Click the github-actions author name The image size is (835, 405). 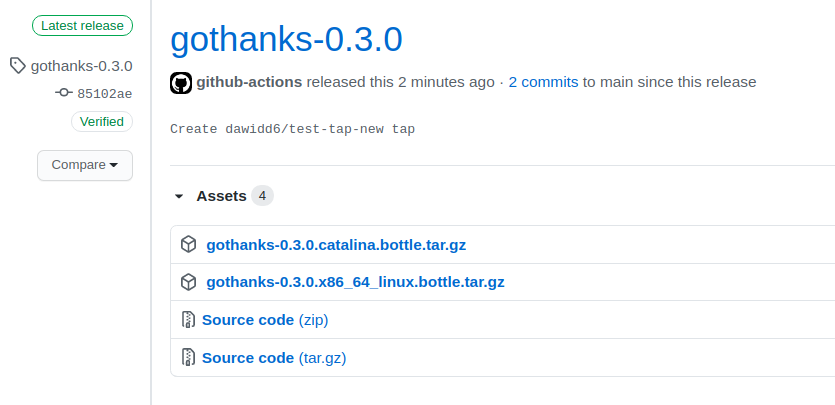point(249,82)
